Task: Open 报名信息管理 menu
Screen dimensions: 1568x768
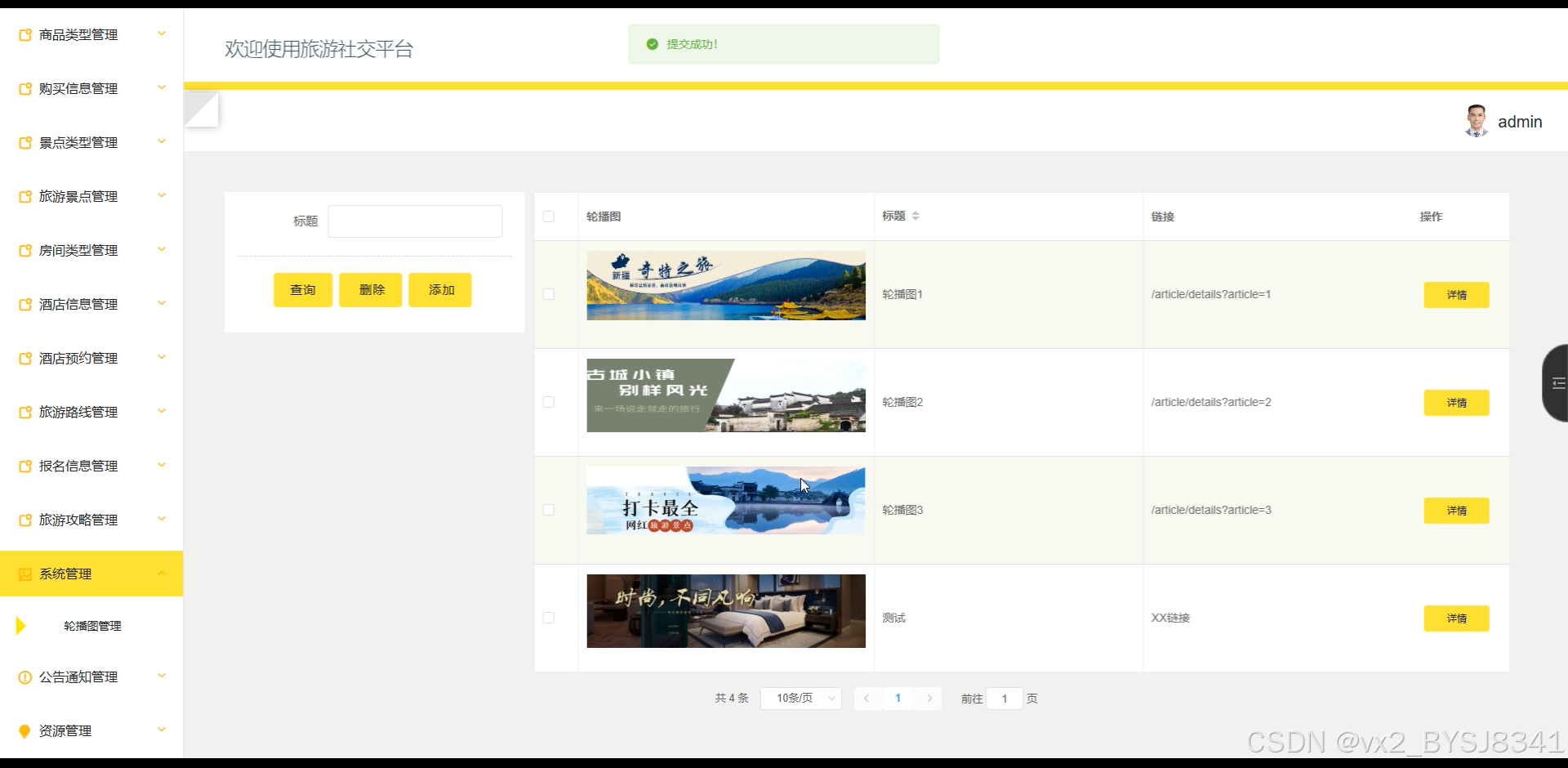Action: 91,467
